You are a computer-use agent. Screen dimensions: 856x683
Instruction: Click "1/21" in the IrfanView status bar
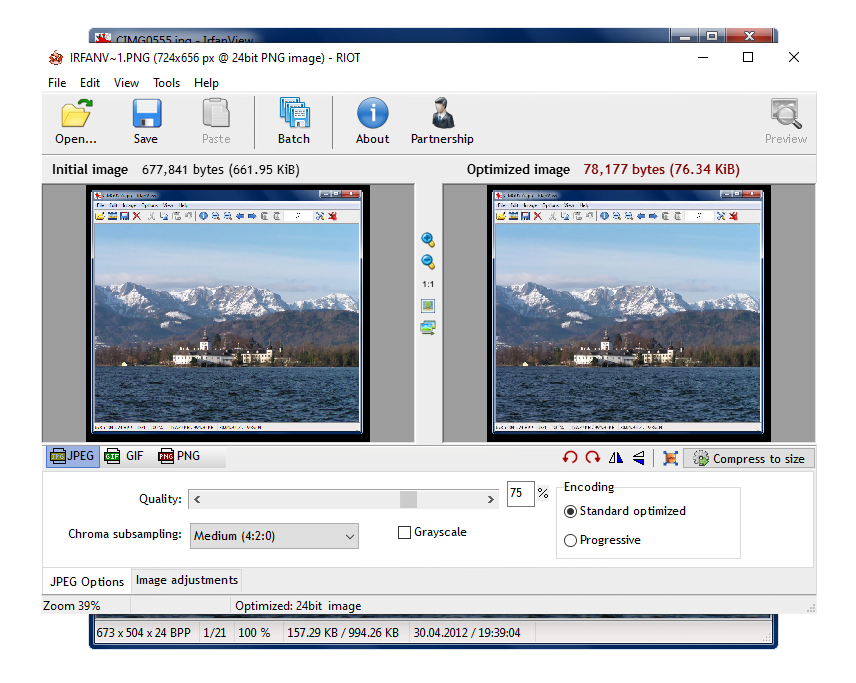click(215, 633)
